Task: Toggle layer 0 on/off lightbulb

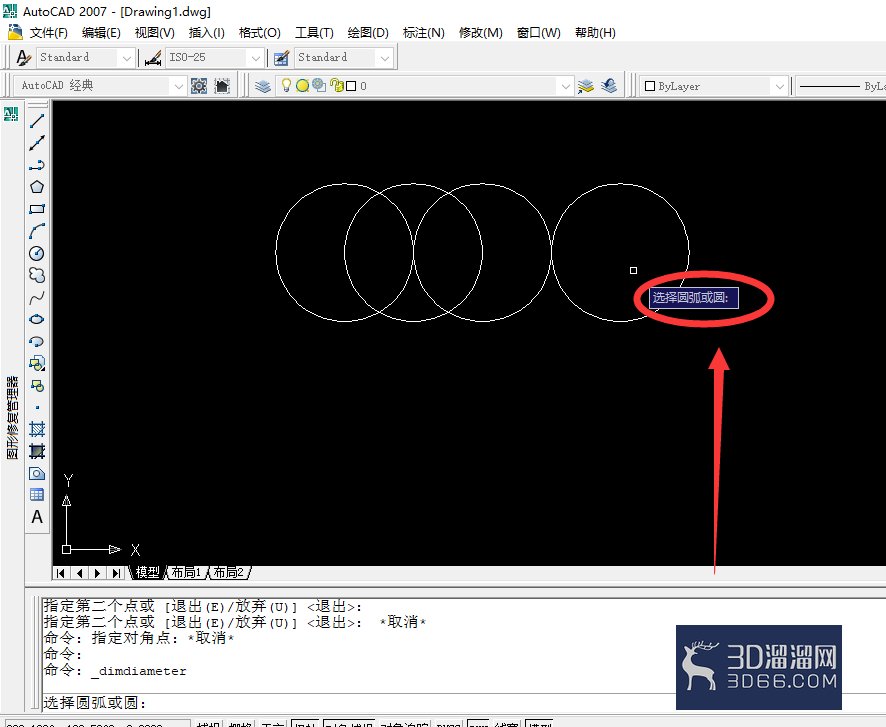Action: pos(286,85)
